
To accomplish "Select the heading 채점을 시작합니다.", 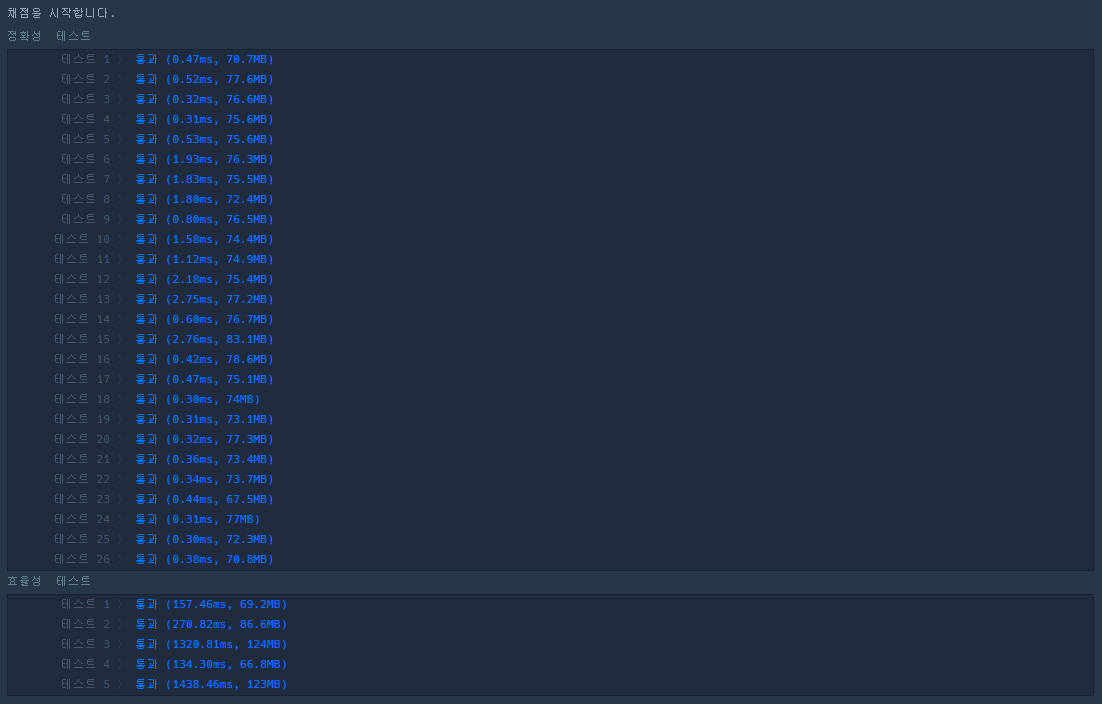I will (61, 13).
